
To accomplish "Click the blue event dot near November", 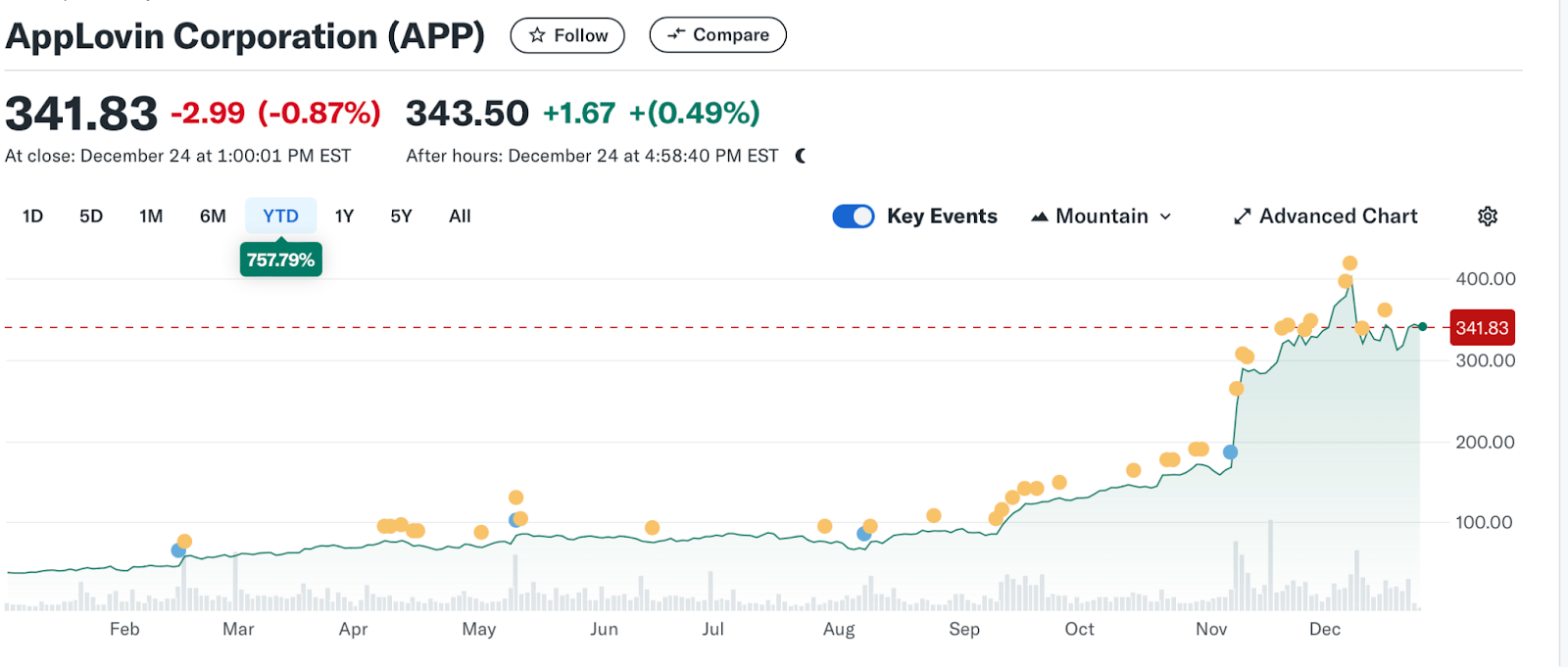I will point(1230,453).
